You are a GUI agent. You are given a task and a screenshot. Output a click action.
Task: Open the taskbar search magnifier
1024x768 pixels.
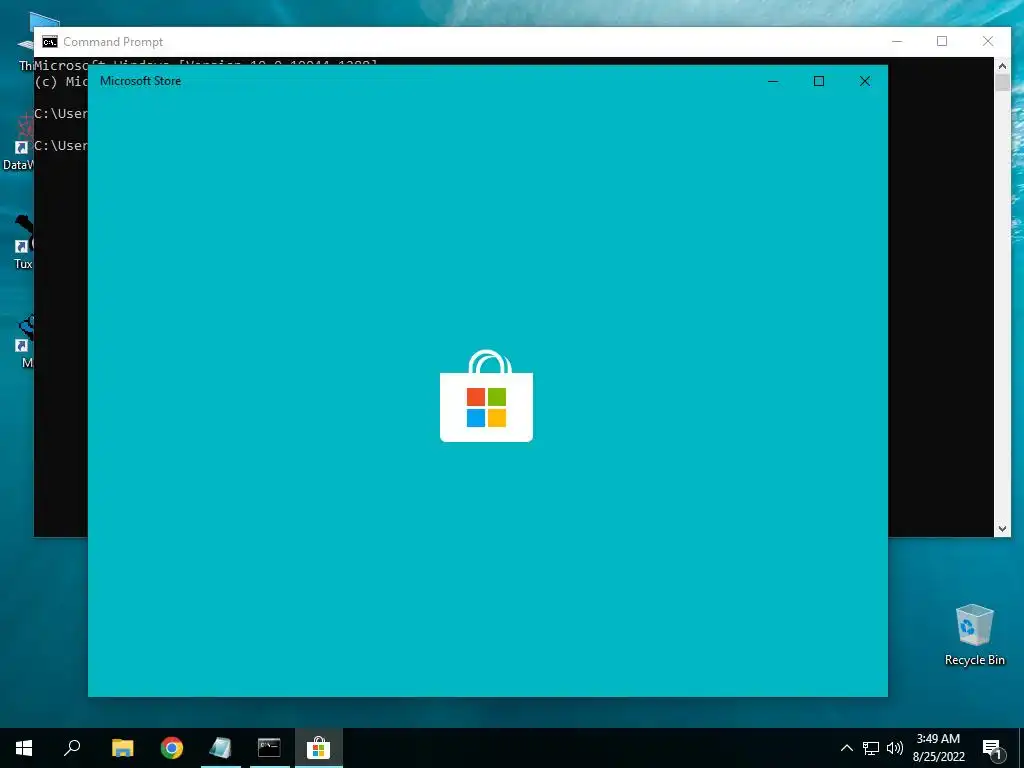(72, 747)
